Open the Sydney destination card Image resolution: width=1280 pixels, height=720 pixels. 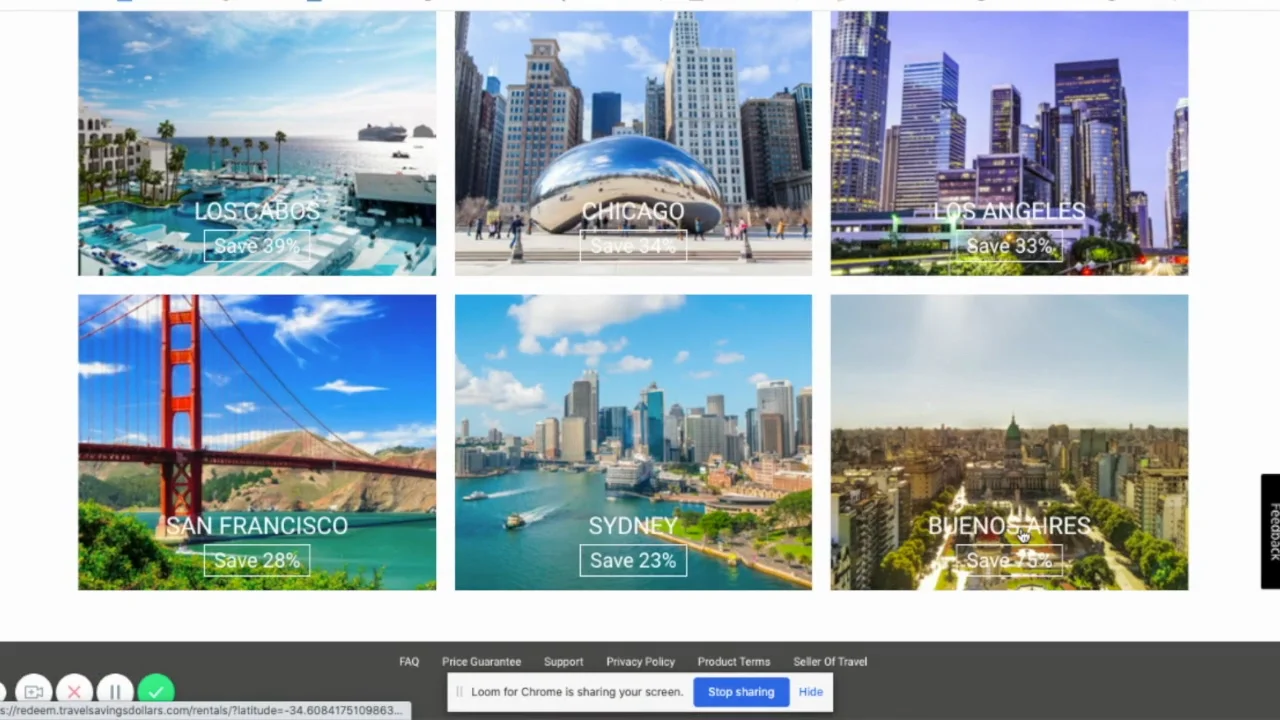point(633,442)
